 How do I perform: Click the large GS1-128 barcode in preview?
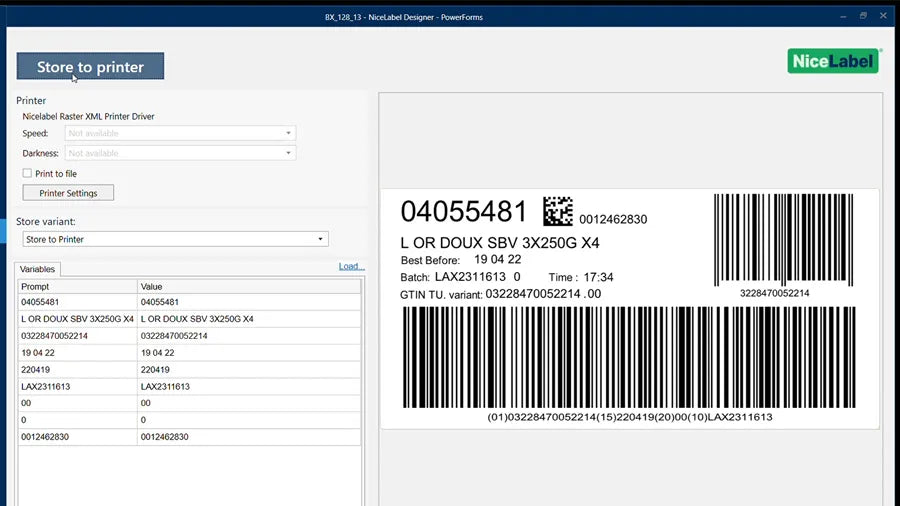point(629,357)
